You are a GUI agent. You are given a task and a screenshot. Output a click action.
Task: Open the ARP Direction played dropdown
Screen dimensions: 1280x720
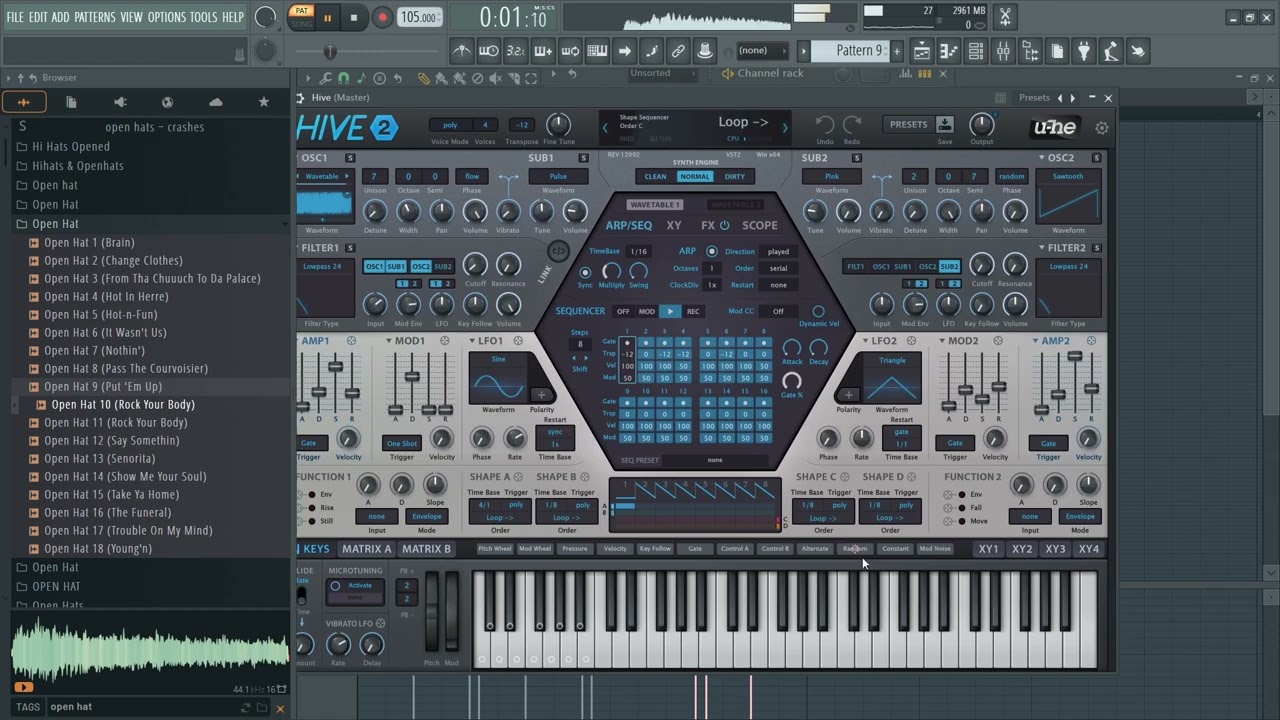778,252
